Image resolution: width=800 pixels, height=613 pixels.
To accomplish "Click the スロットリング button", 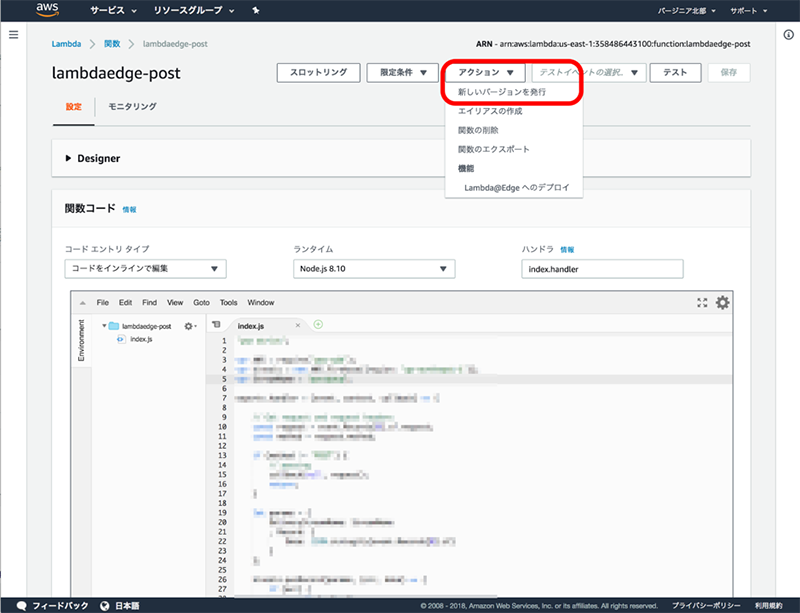I will (x=318, y=73).
